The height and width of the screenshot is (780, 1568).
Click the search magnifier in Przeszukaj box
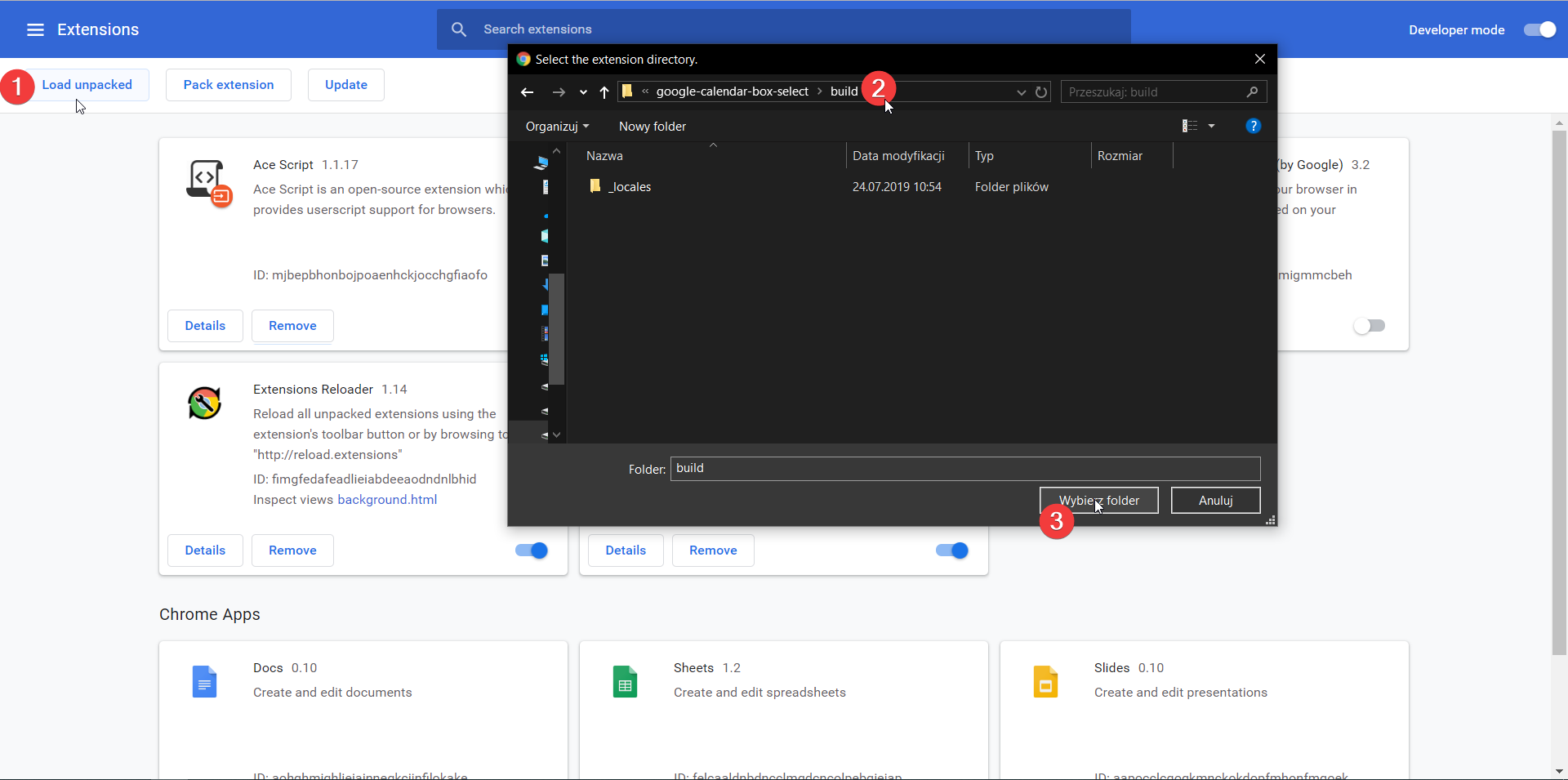[1252, 91]
